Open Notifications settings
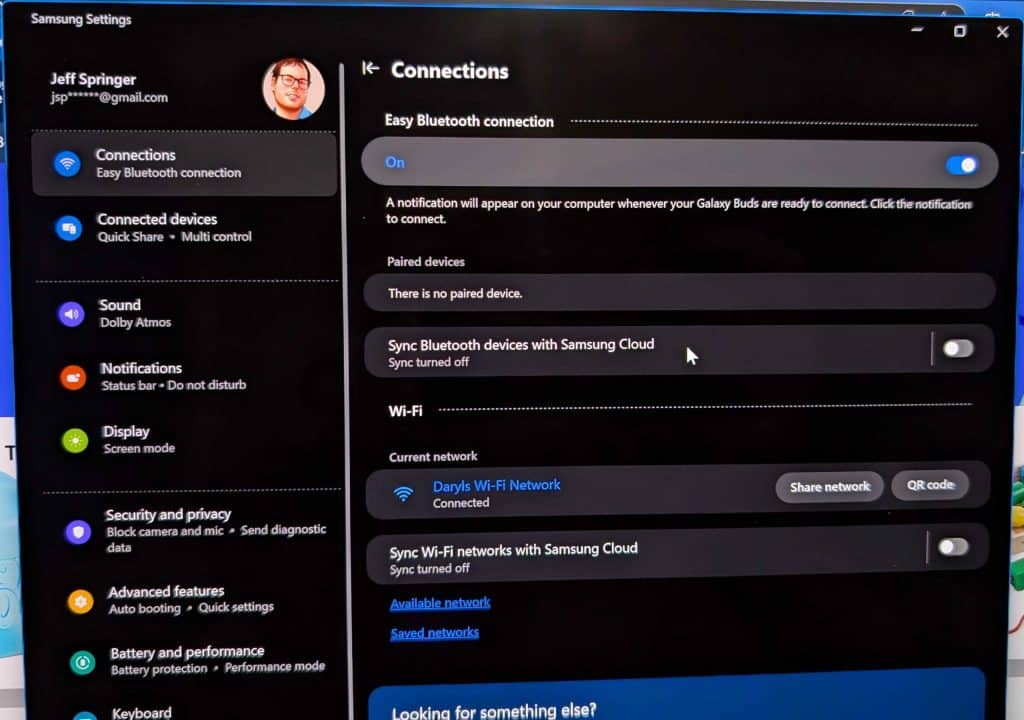 (189, 376)
